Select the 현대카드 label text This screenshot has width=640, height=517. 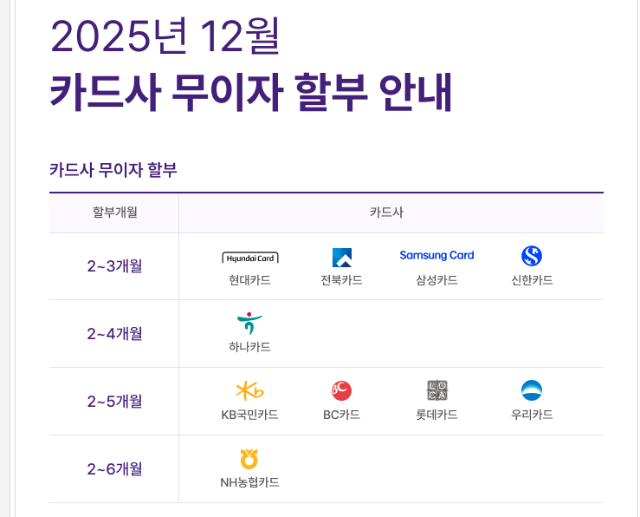pyautogui.click(x=249, y=280)
